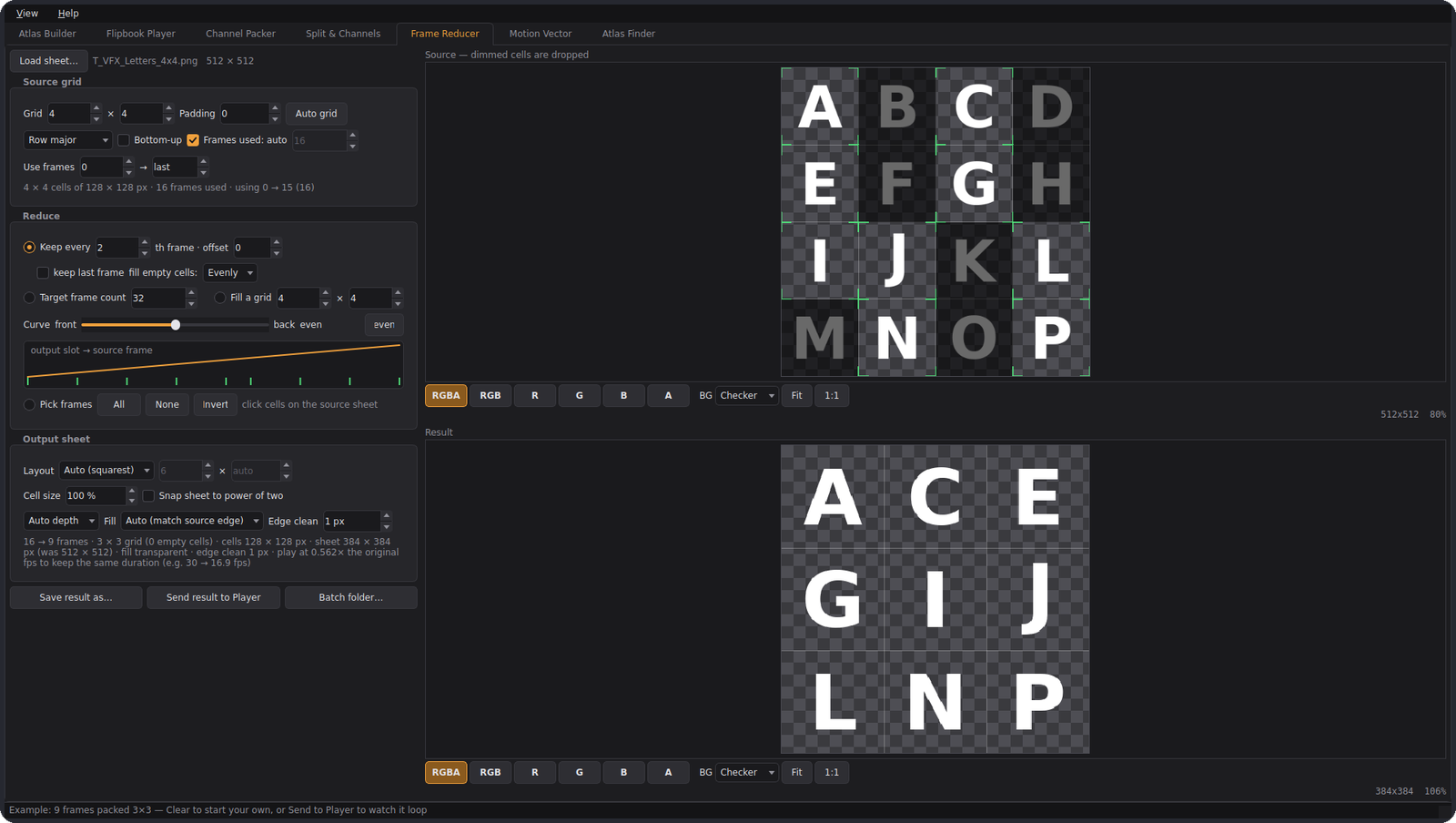Open the result view BG Checker dropdown

(747, 773)
